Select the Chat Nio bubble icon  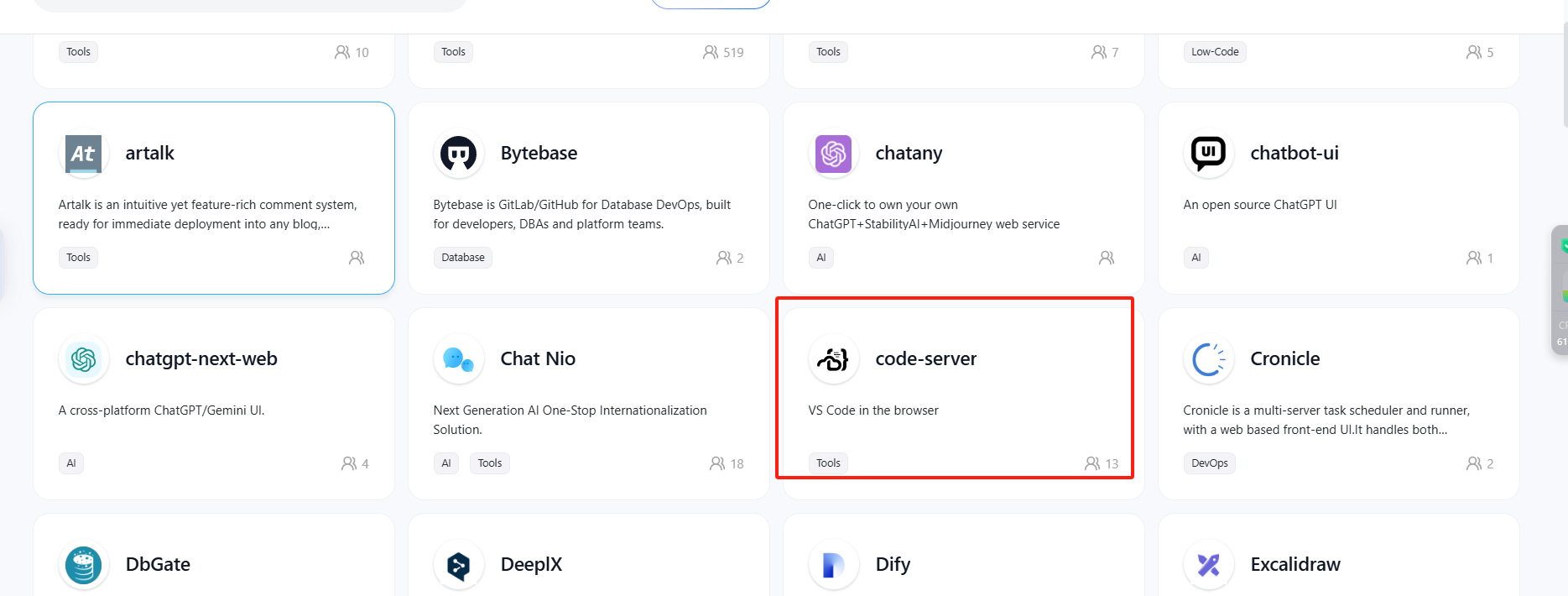tap(459, 359)
